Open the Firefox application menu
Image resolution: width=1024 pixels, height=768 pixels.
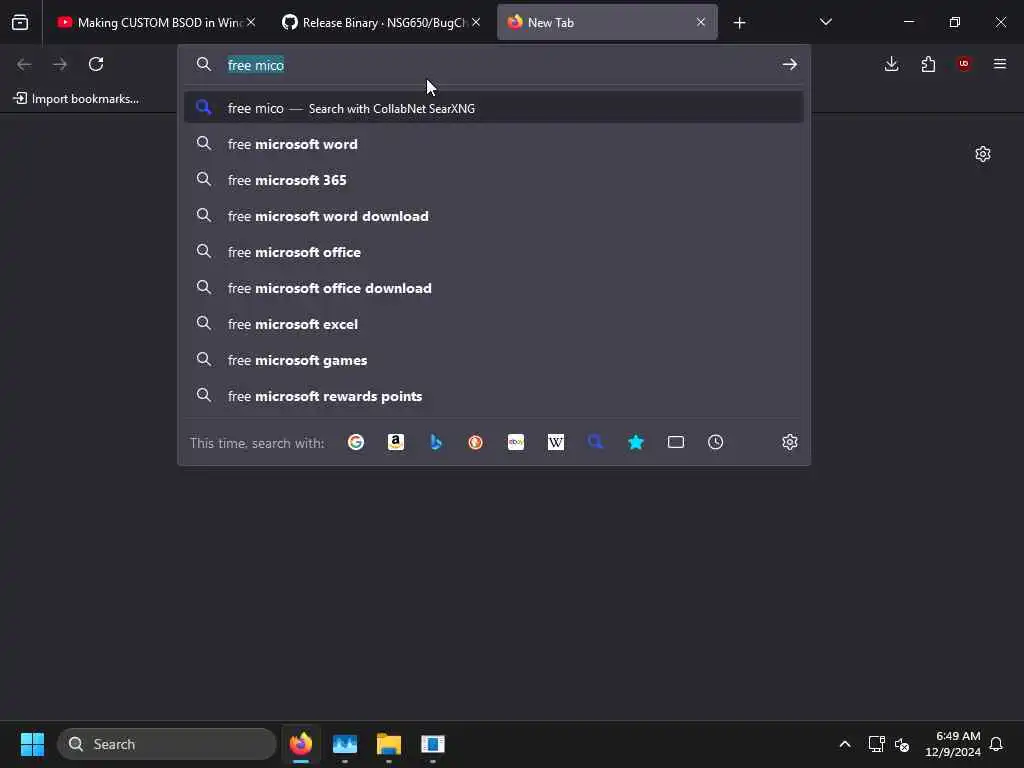tap(1000, 64)
